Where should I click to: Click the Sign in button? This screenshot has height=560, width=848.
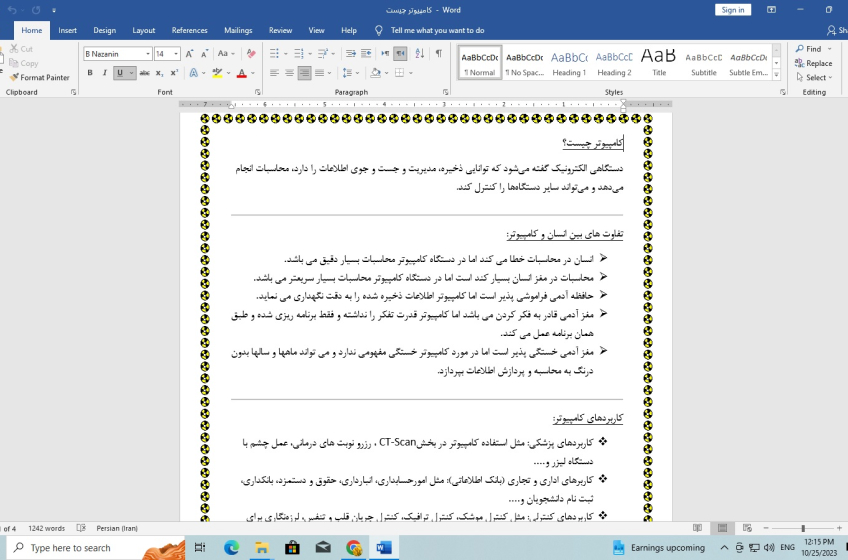[732, 10]
